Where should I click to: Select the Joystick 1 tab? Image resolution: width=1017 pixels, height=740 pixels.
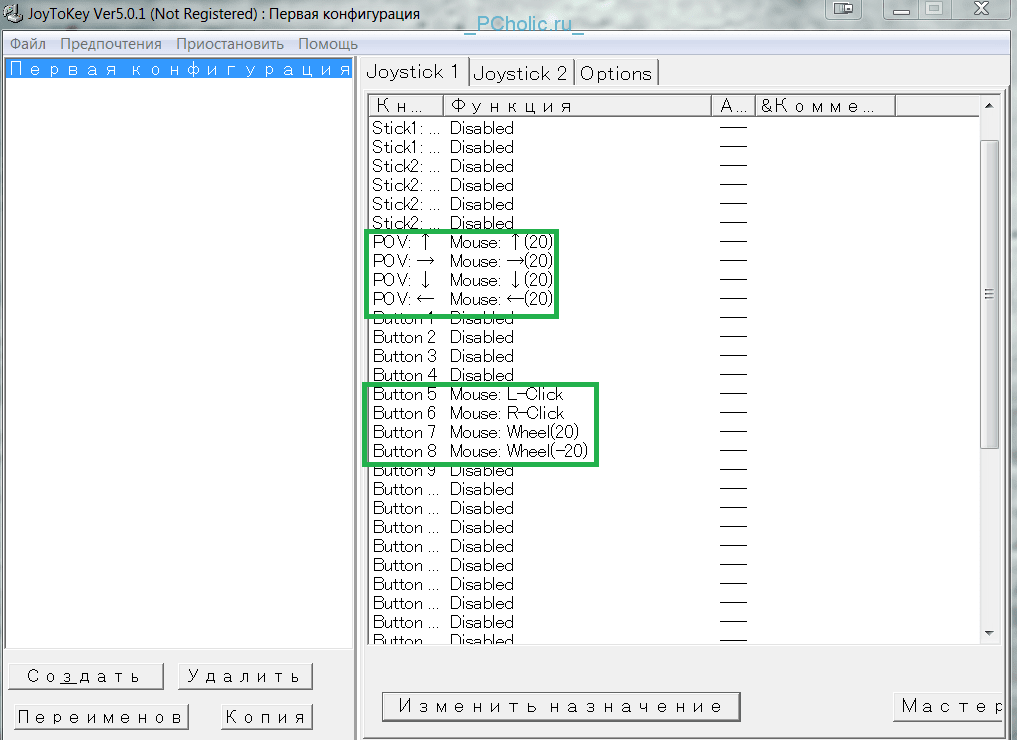(x=413, y=72)
